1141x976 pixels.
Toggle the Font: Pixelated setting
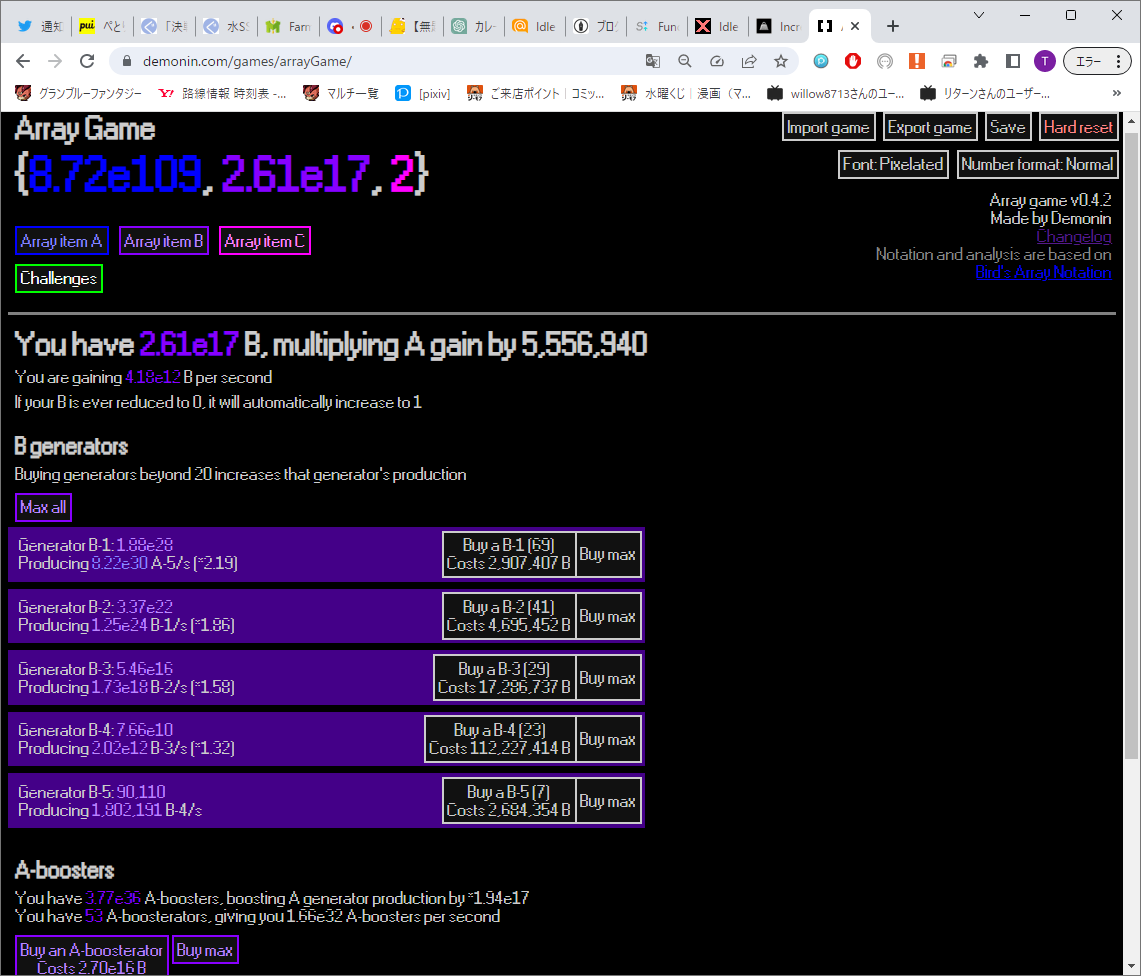click(893, 164)
